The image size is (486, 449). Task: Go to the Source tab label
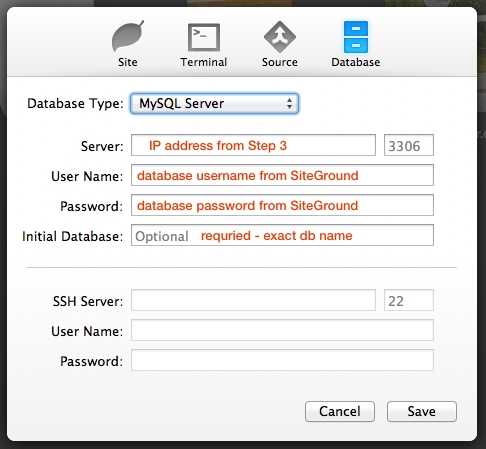pyautogui.click(x=280, y=62)
